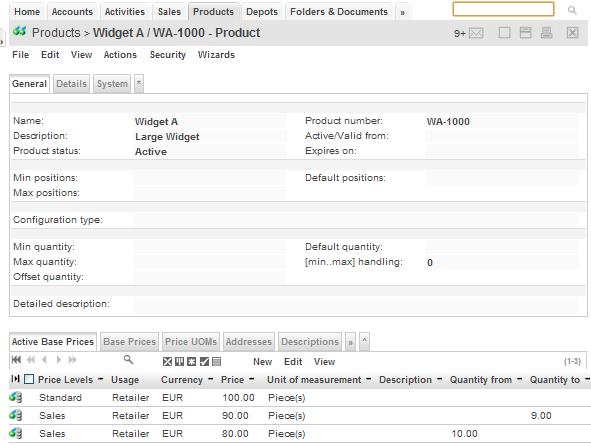Switch to the Base Prices tab
The image size is (591, 446).
pyautogui.click(x=129, y=342)
